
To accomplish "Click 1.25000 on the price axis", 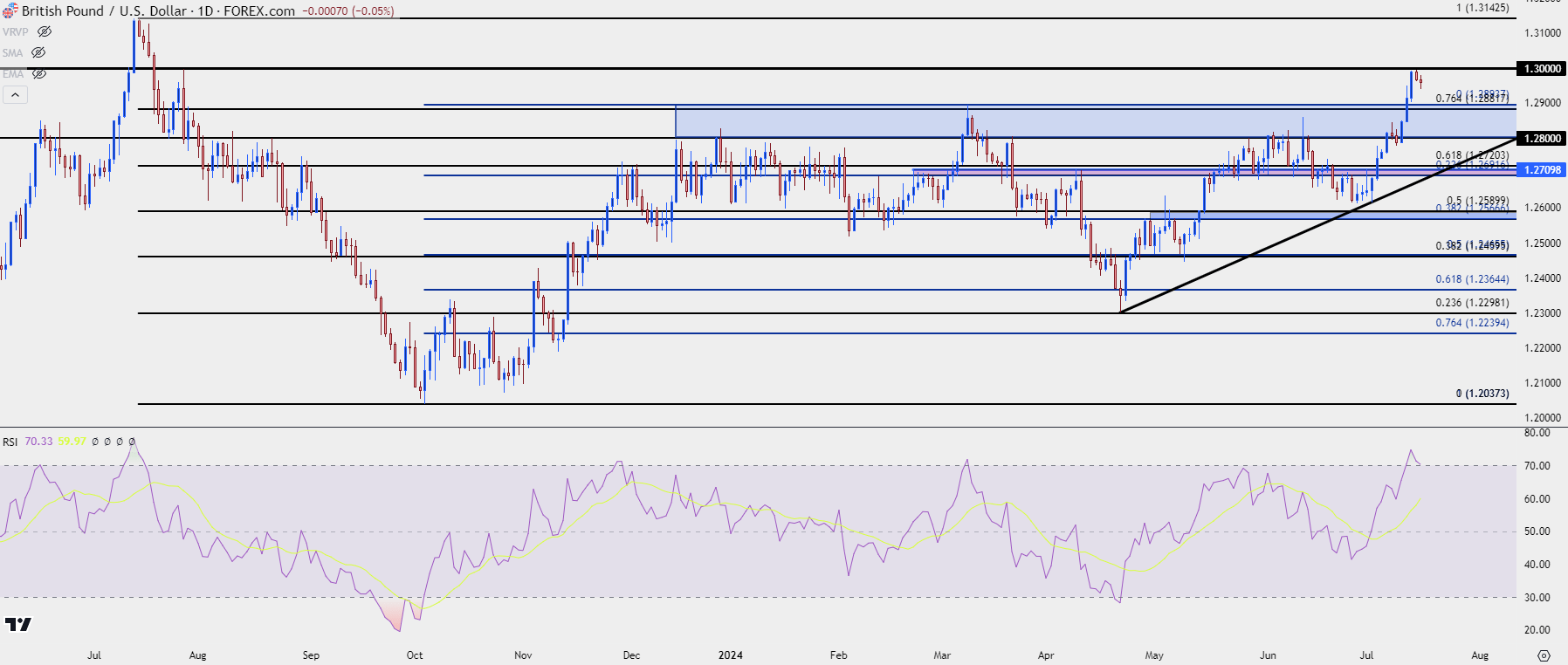I will point(1543,243).
